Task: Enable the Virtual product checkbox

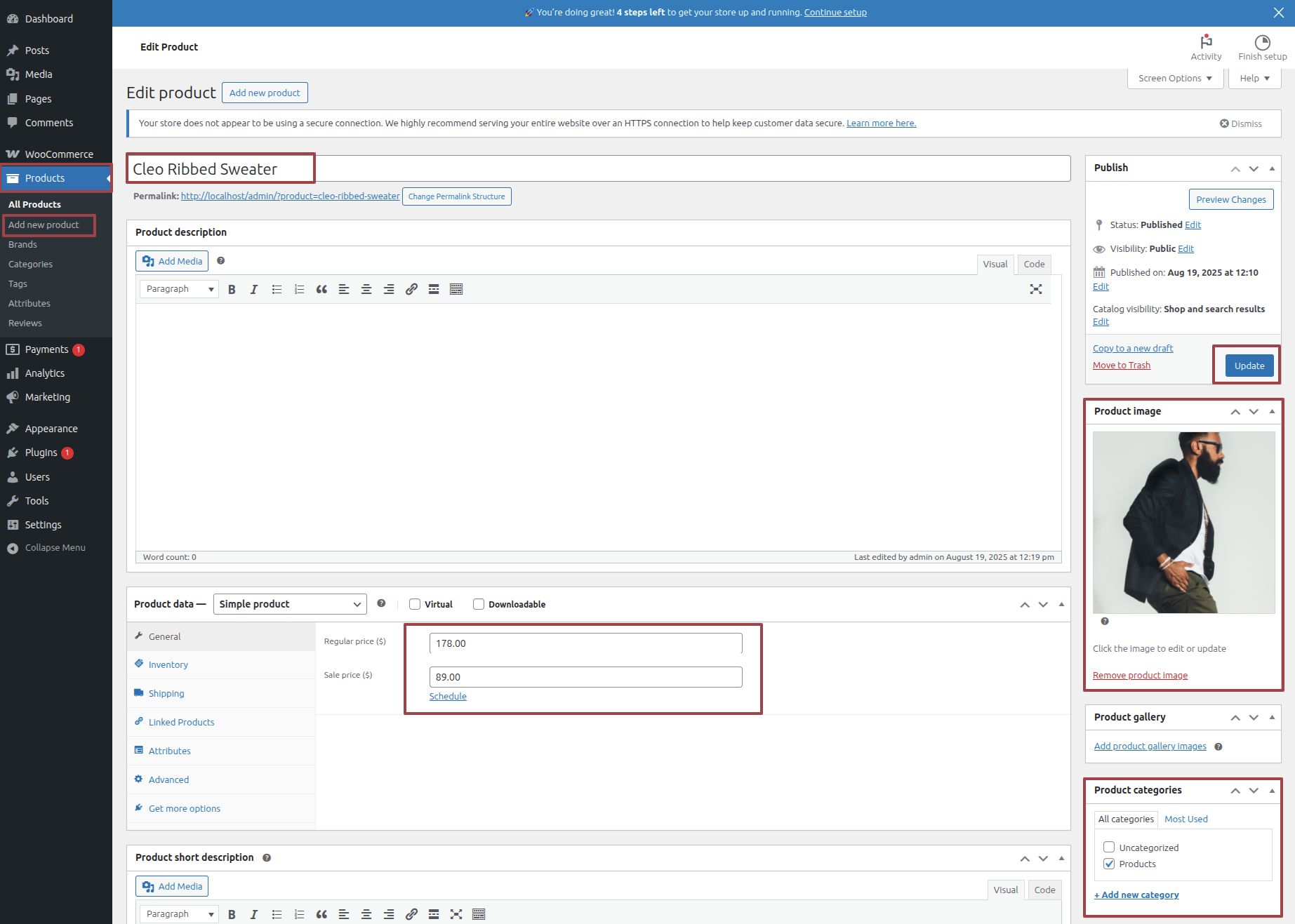Action: (415, 604)
